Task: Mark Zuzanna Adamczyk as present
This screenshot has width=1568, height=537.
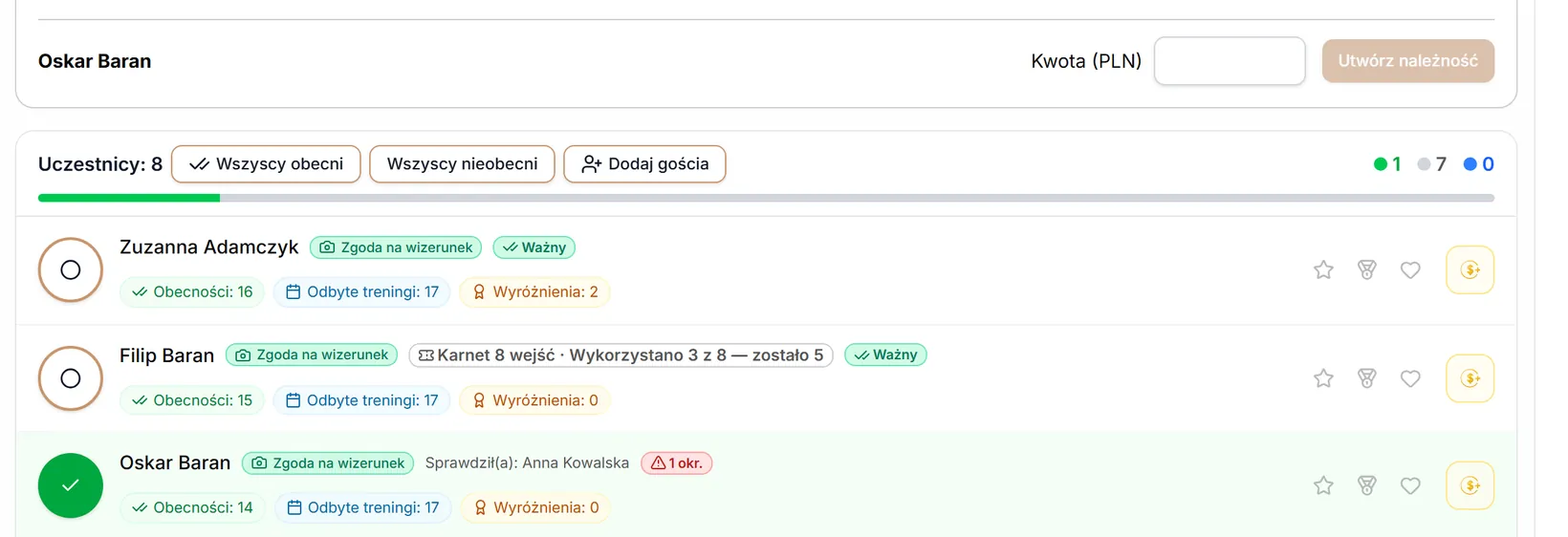Action: [71, 270]
